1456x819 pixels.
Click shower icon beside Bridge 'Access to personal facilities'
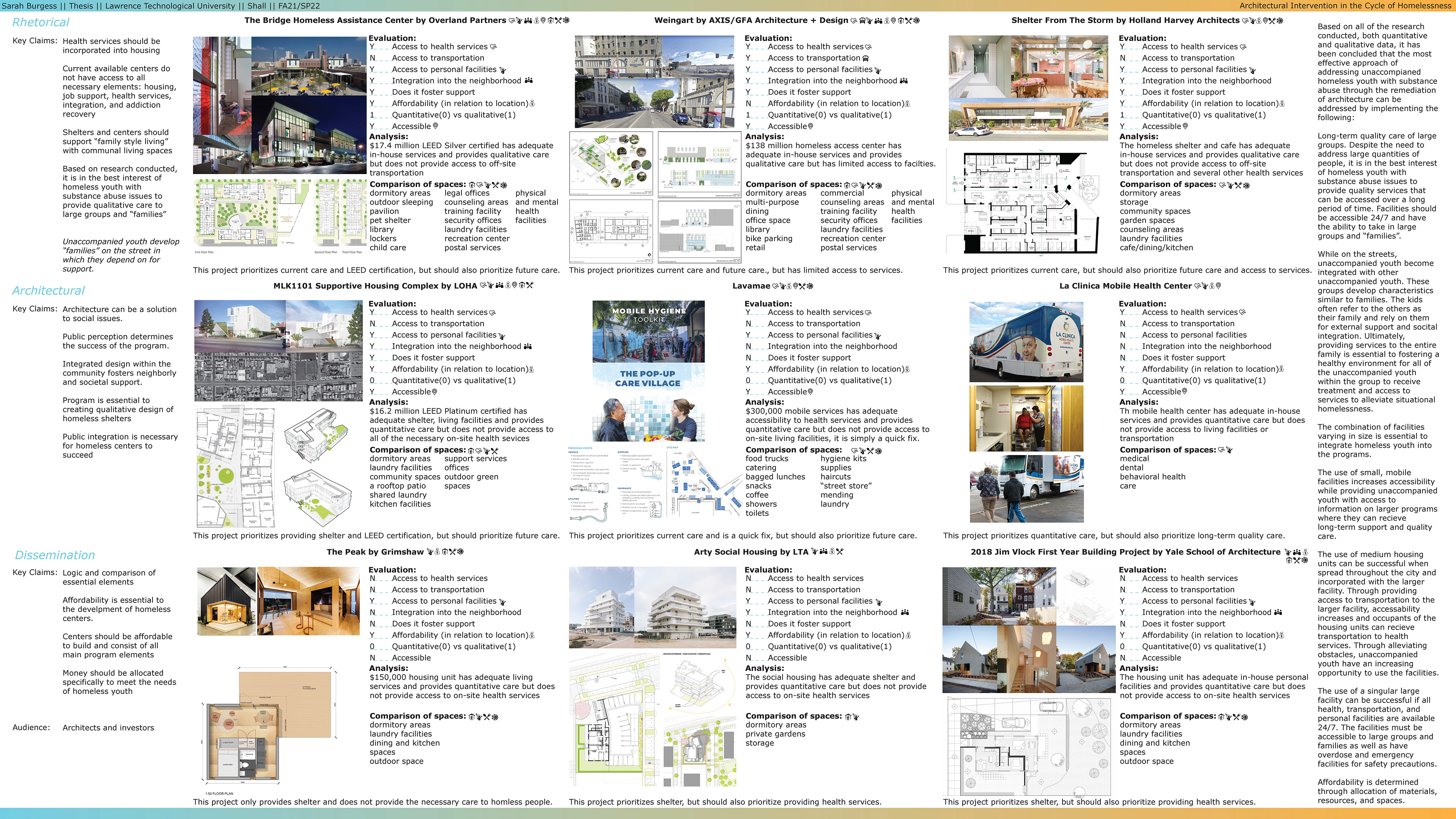502,70
